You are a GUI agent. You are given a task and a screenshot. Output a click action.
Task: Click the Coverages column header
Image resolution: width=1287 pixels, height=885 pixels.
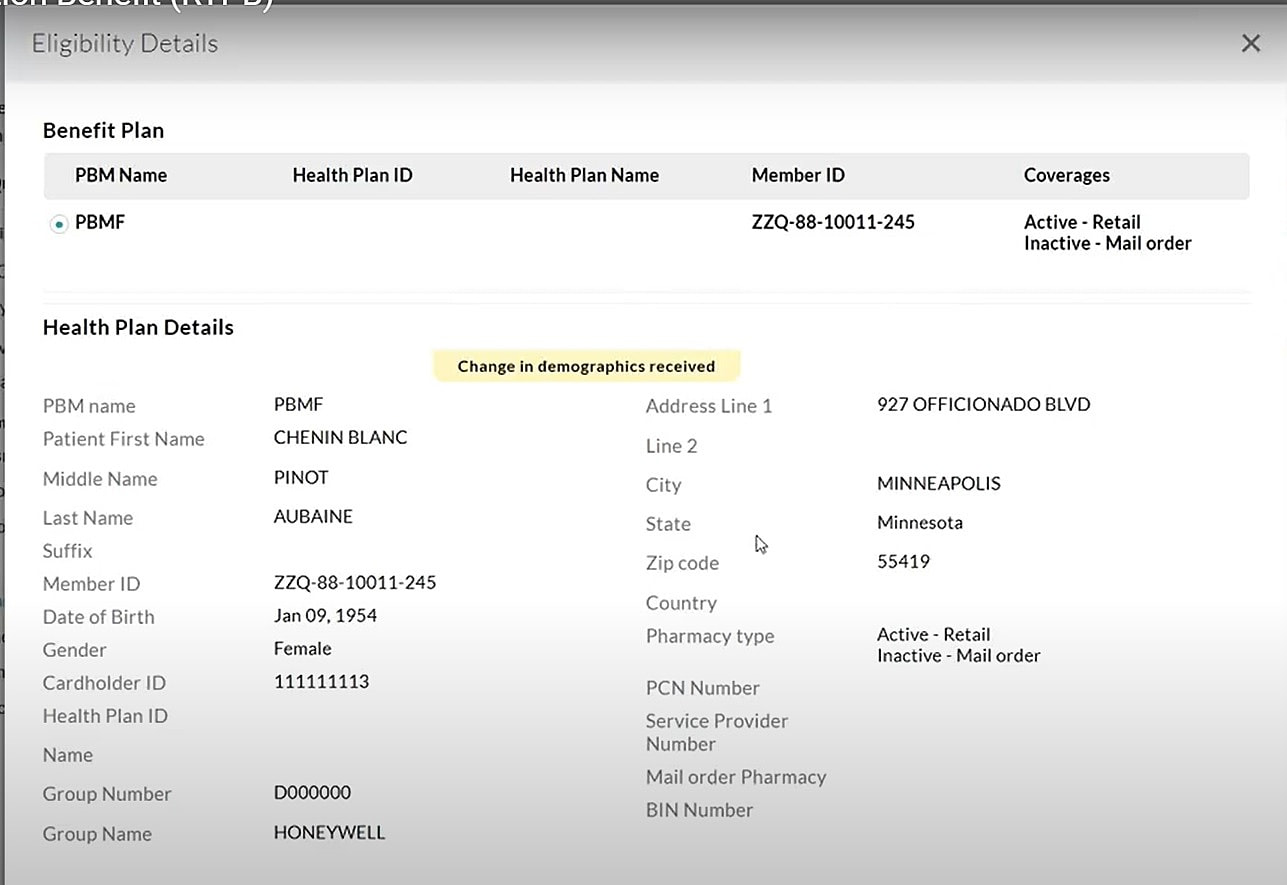[1066, 175]
